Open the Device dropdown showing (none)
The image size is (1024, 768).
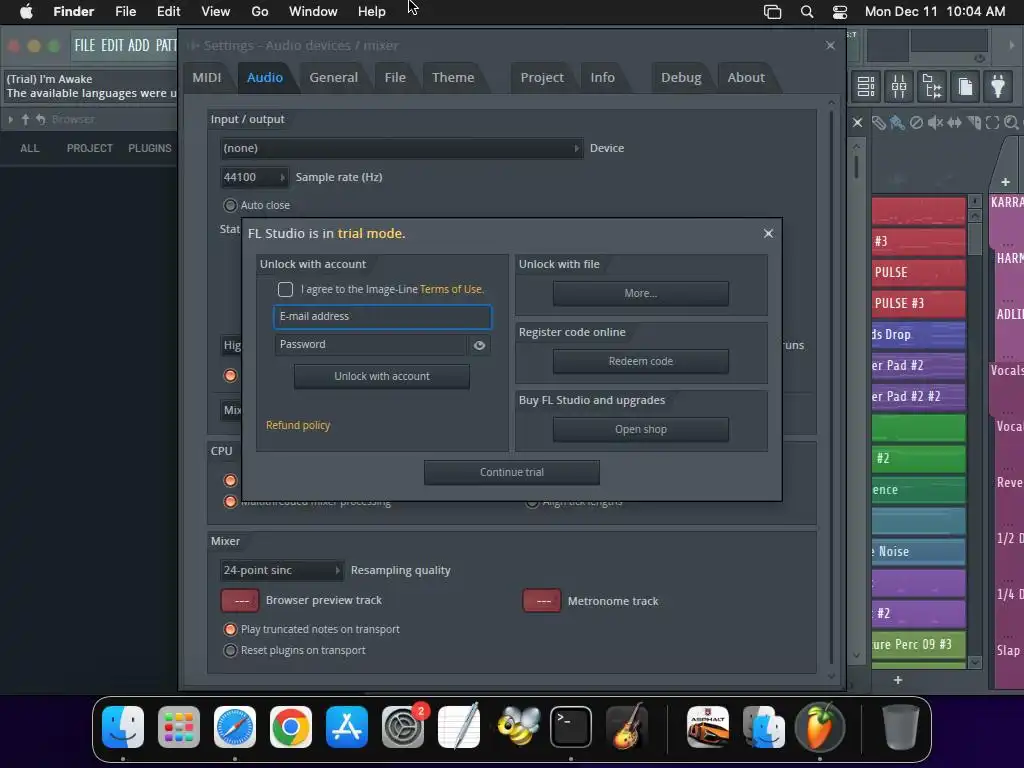(x=401, y=148)
